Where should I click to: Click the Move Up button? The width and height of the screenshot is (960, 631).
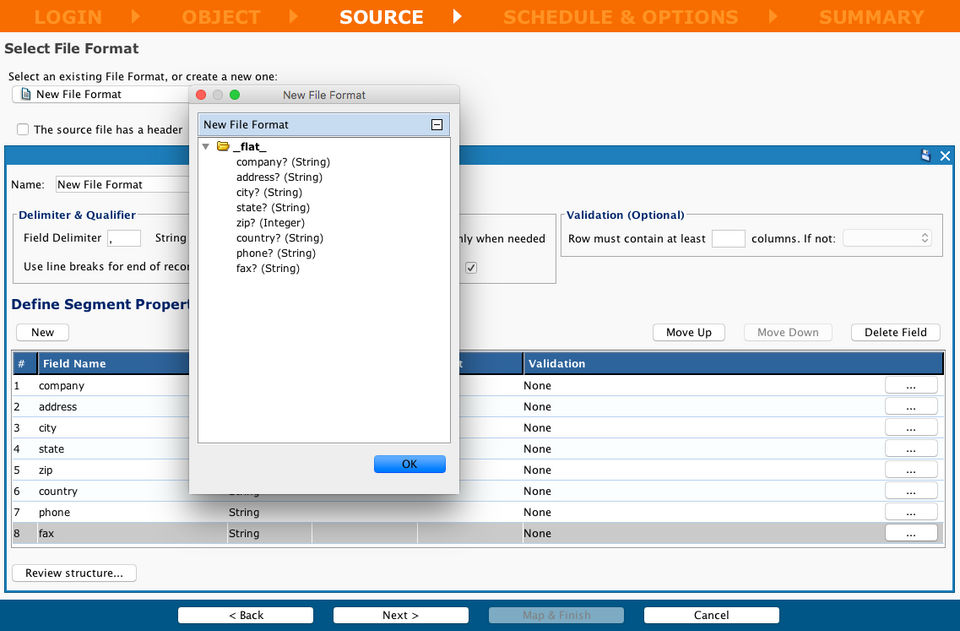click(689, 332)
